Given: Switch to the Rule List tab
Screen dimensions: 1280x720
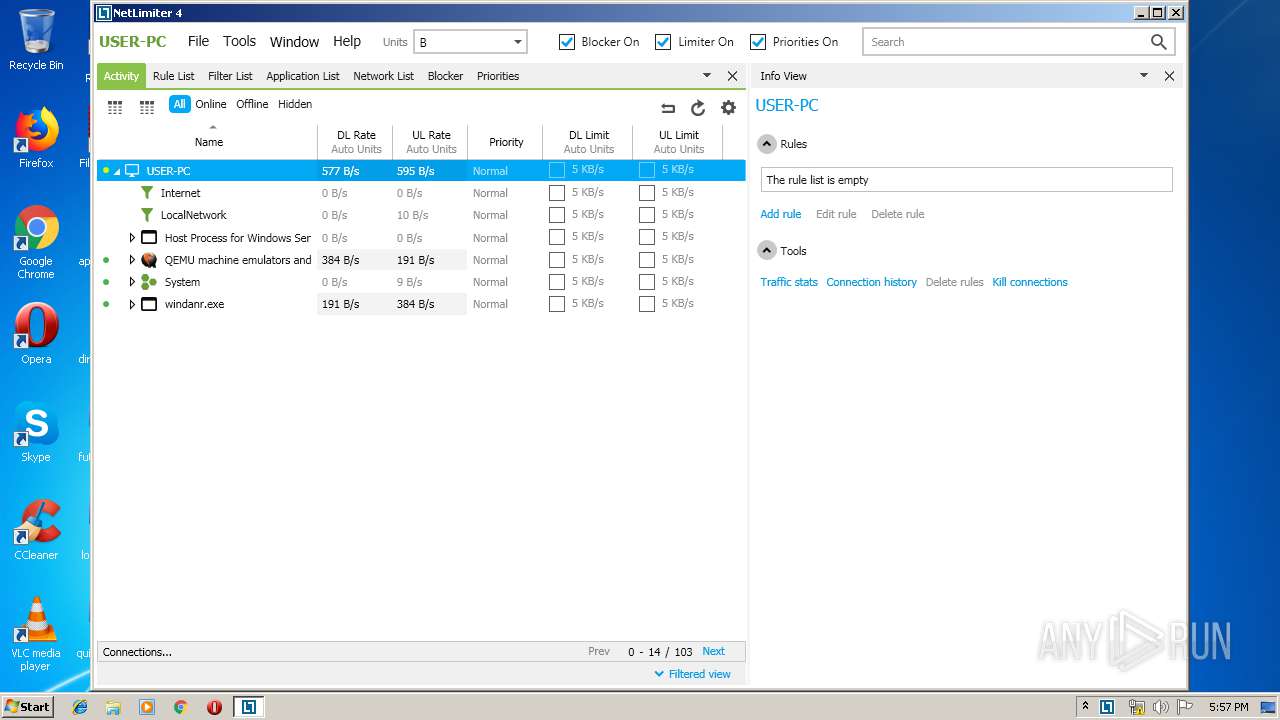Looking at the screenshot, I should [x=174, y=76].
